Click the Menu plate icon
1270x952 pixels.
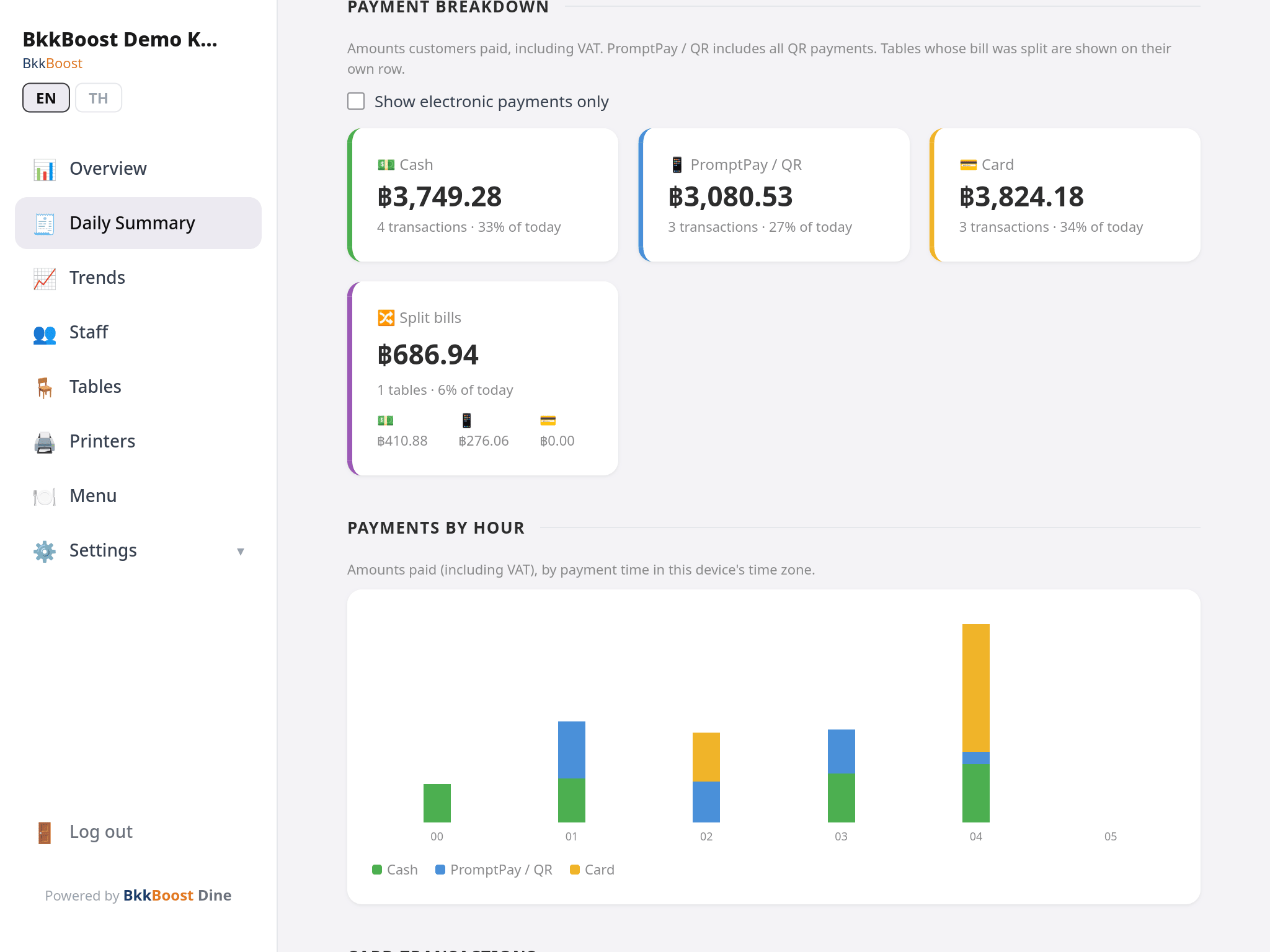click(x=45, y=496)
